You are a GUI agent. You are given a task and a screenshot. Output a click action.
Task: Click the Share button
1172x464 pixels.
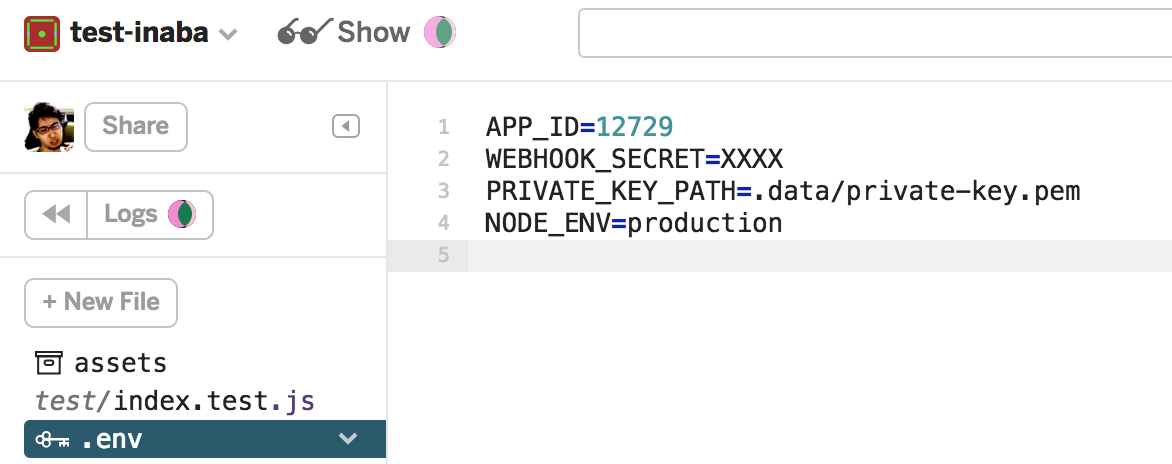point(136,126)
